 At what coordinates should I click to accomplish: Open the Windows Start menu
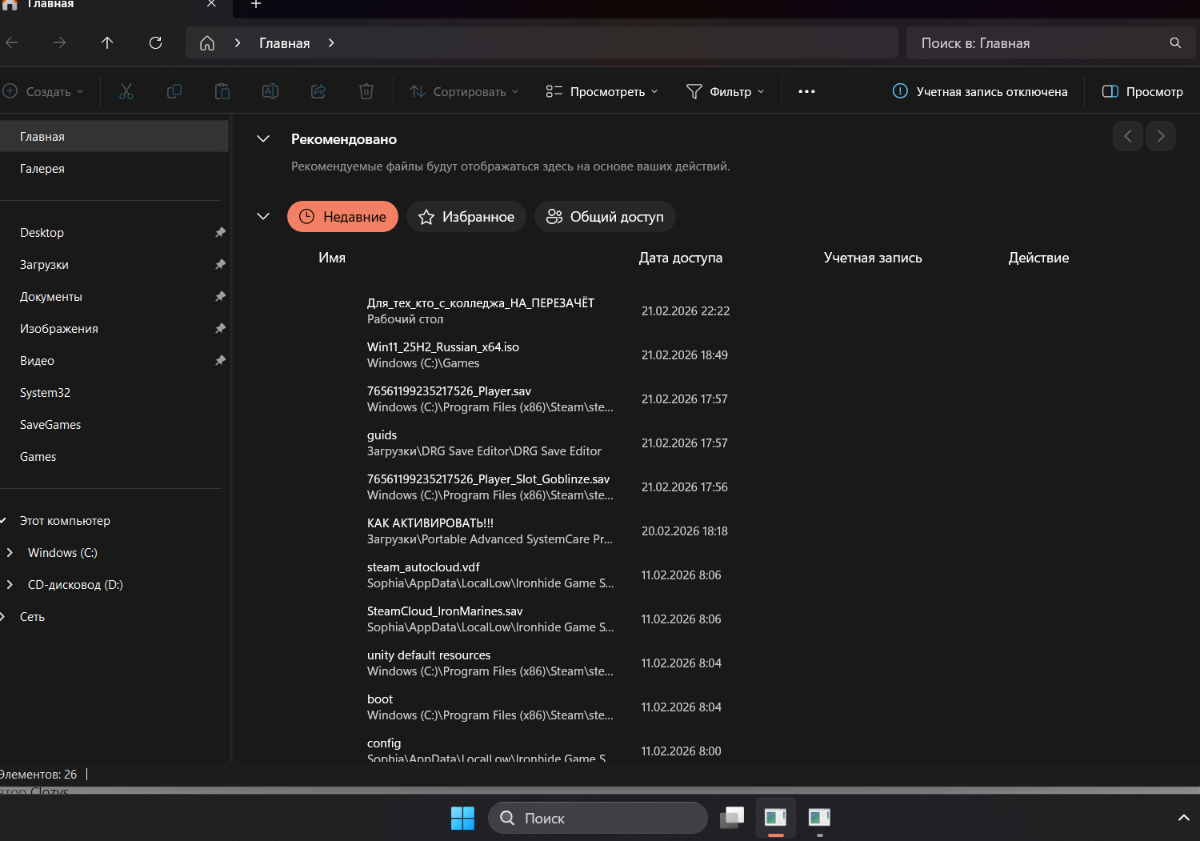coord(462,818)
